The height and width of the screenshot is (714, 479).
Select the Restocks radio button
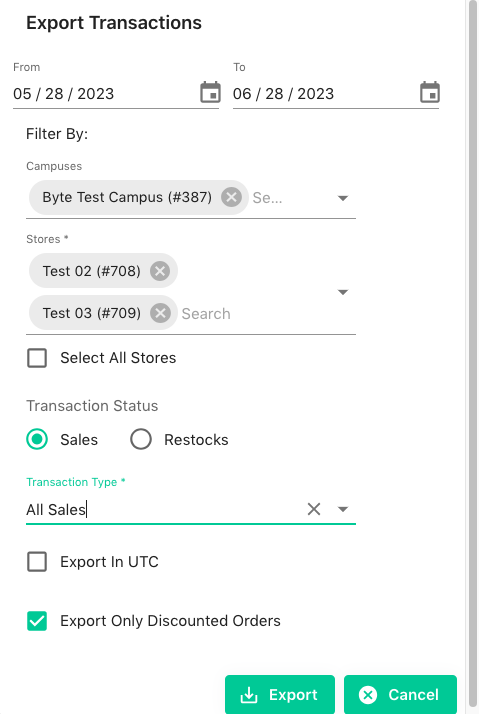pos(141,439)
